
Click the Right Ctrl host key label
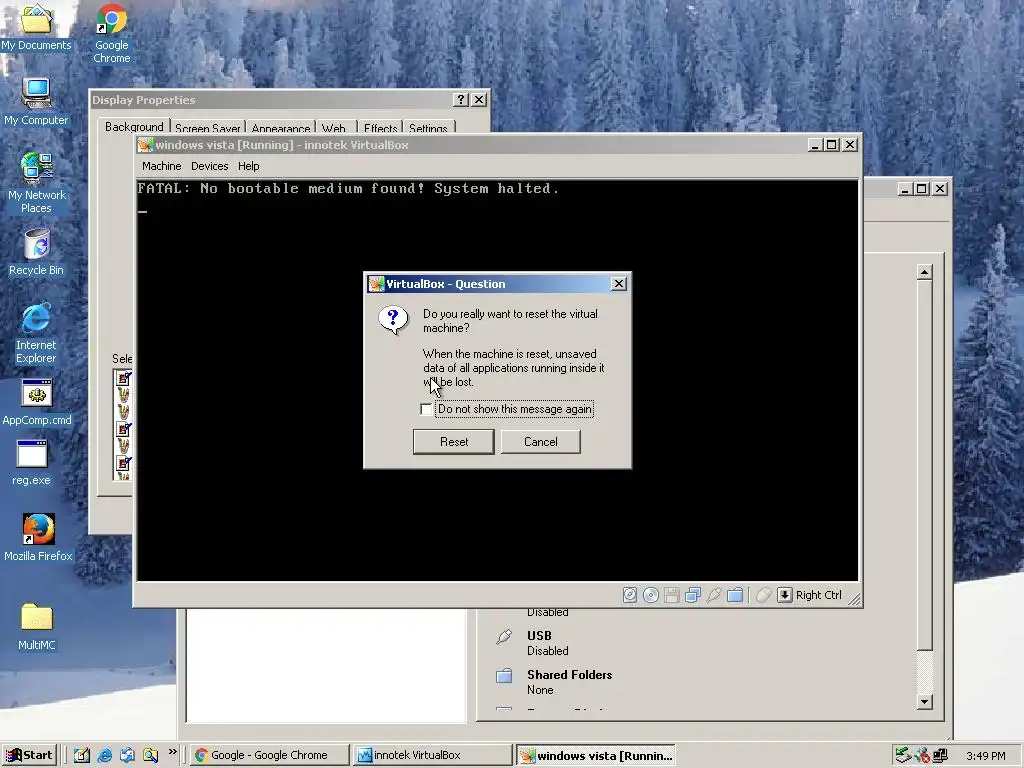point(818,595)
